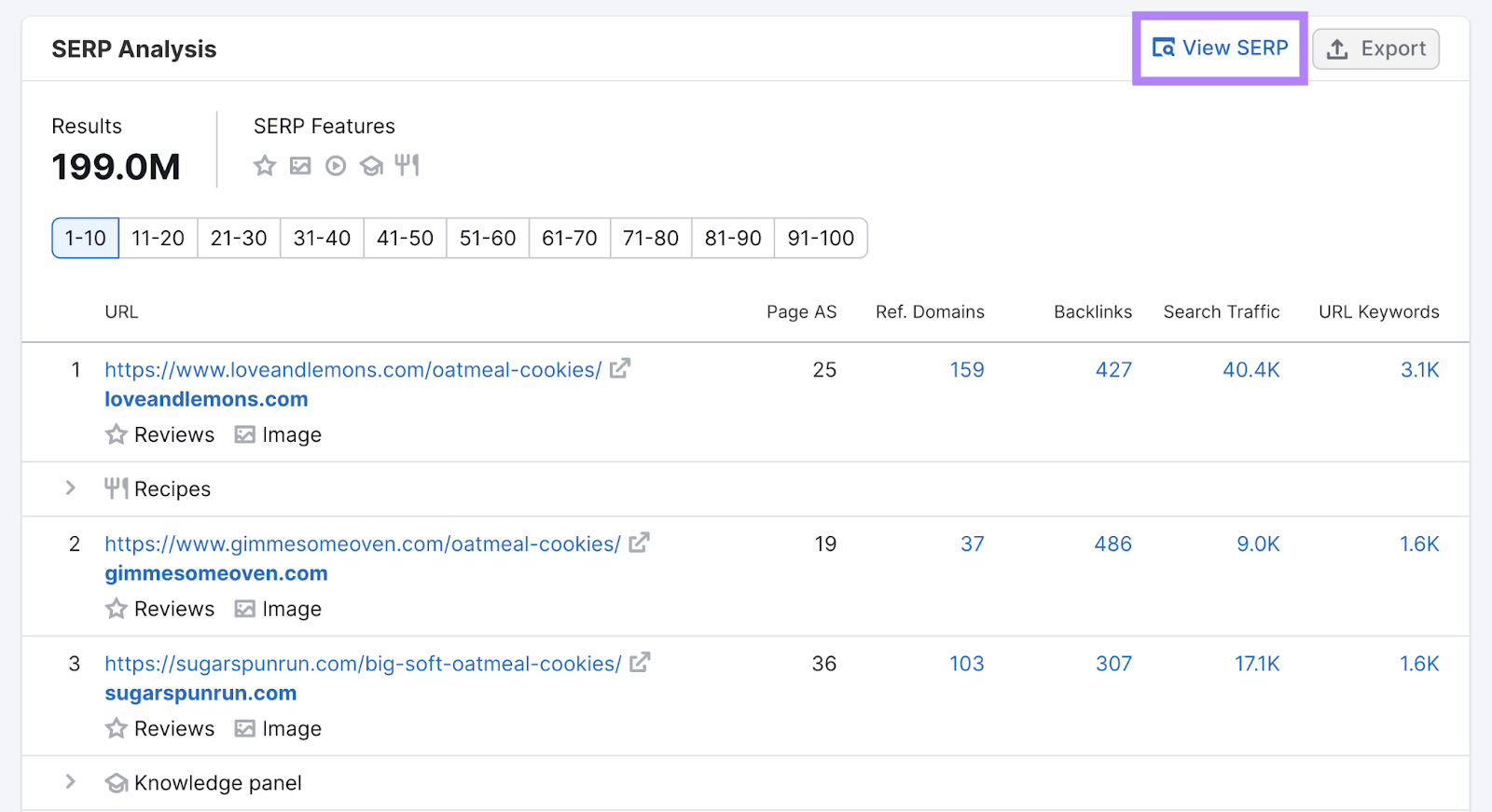1492x812 pixels.
Task: Click the knowledge panel cap icon under SERP Features
Action: [371, 166]
